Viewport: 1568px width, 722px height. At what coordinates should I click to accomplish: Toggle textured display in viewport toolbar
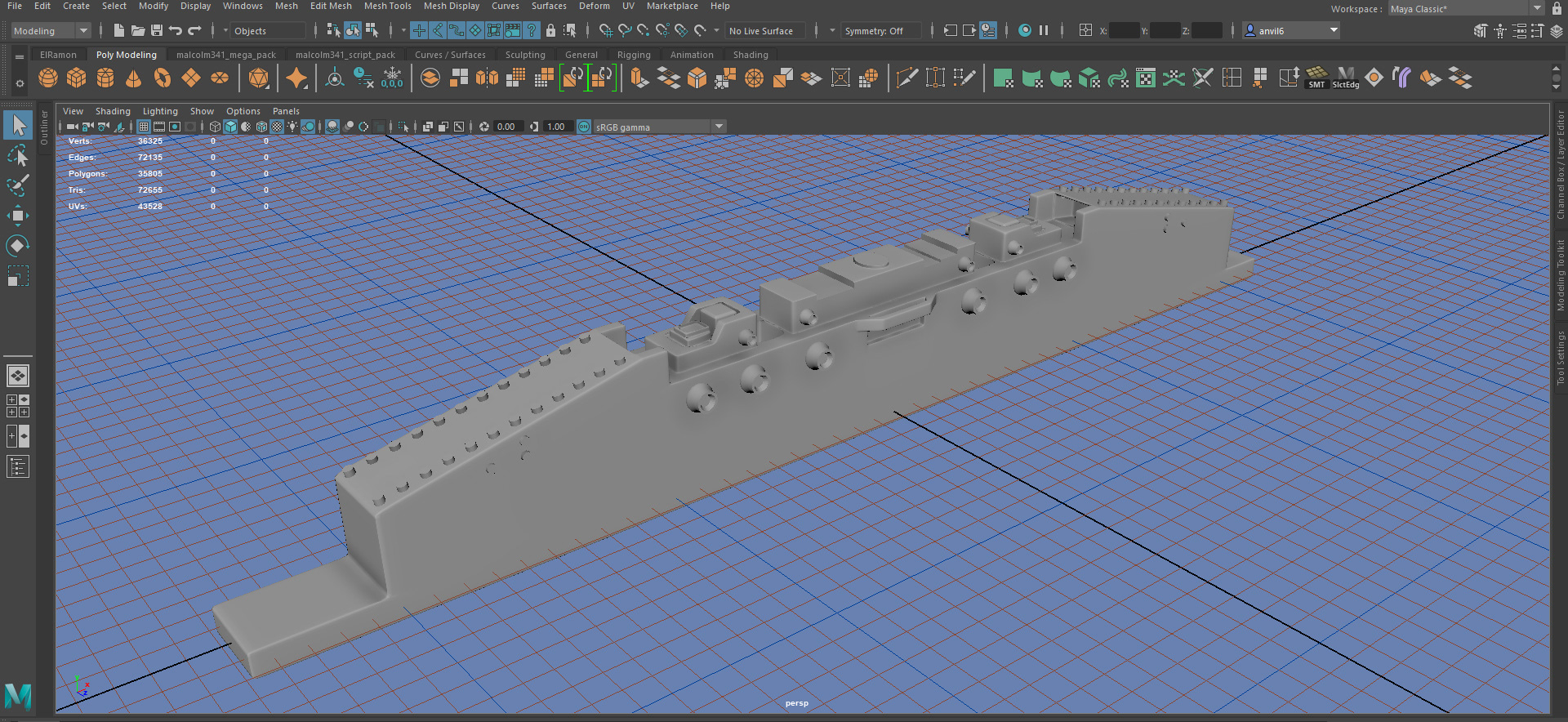(277, 127)
